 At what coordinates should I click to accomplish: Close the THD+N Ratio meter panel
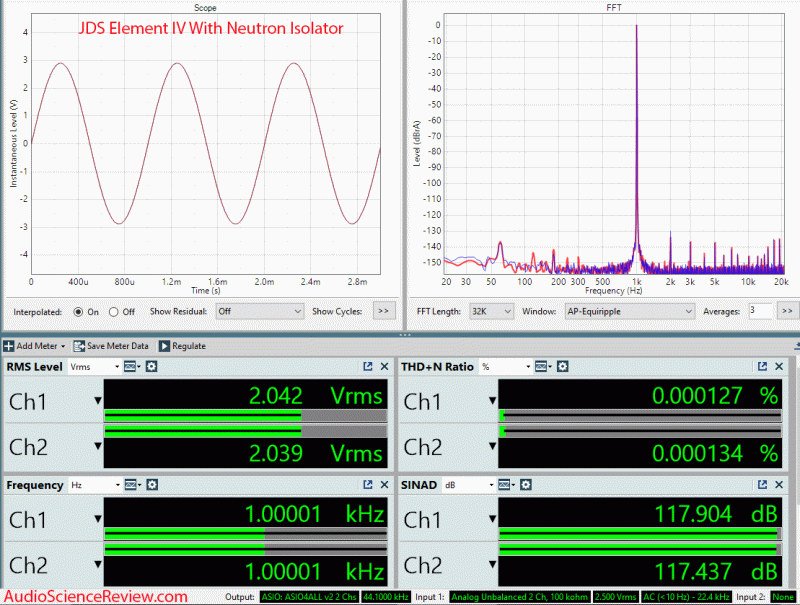pyautogui.click(x=779, y=366)
